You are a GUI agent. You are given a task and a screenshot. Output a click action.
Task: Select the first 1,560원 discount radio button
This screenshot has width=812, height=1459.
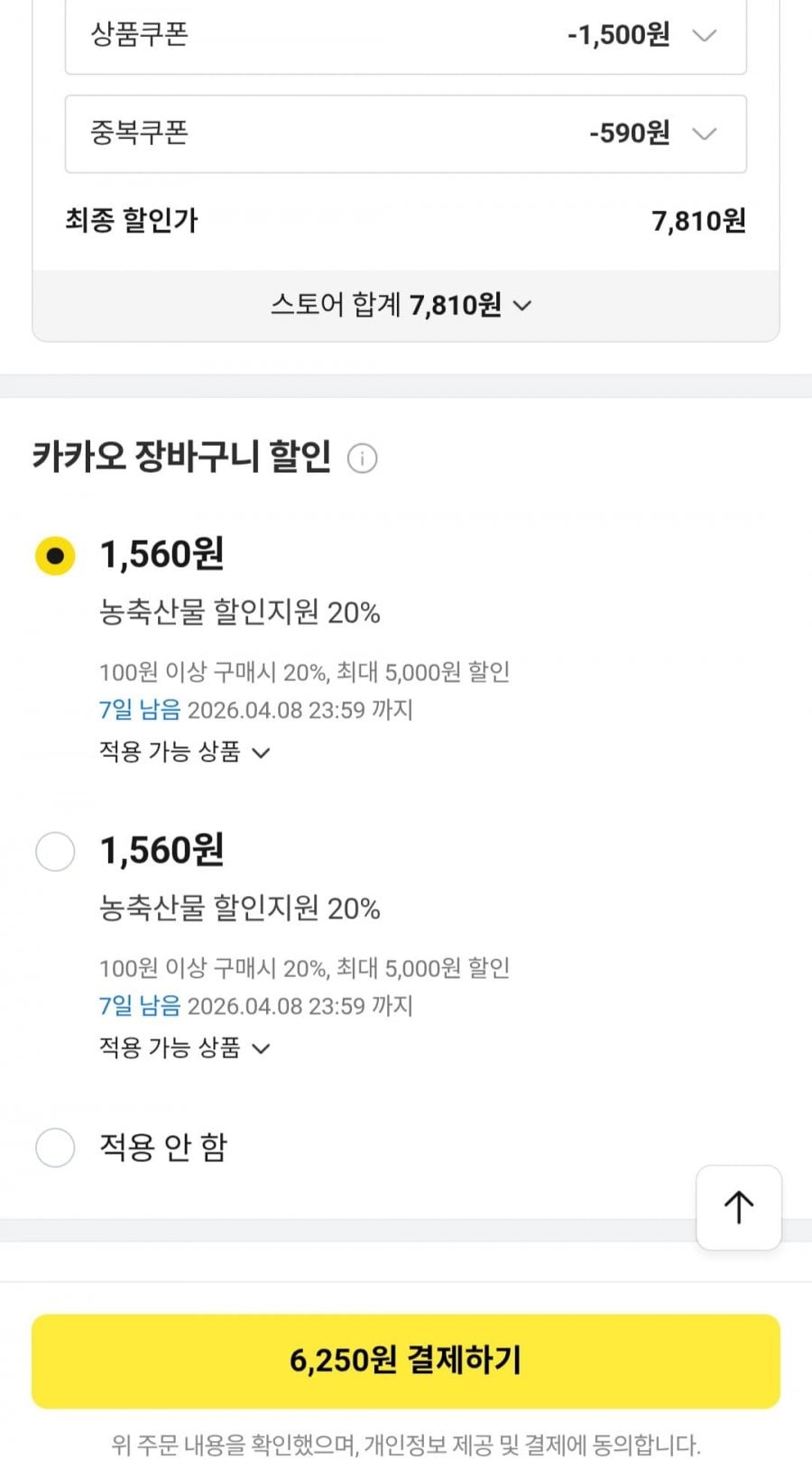(55, 556)
